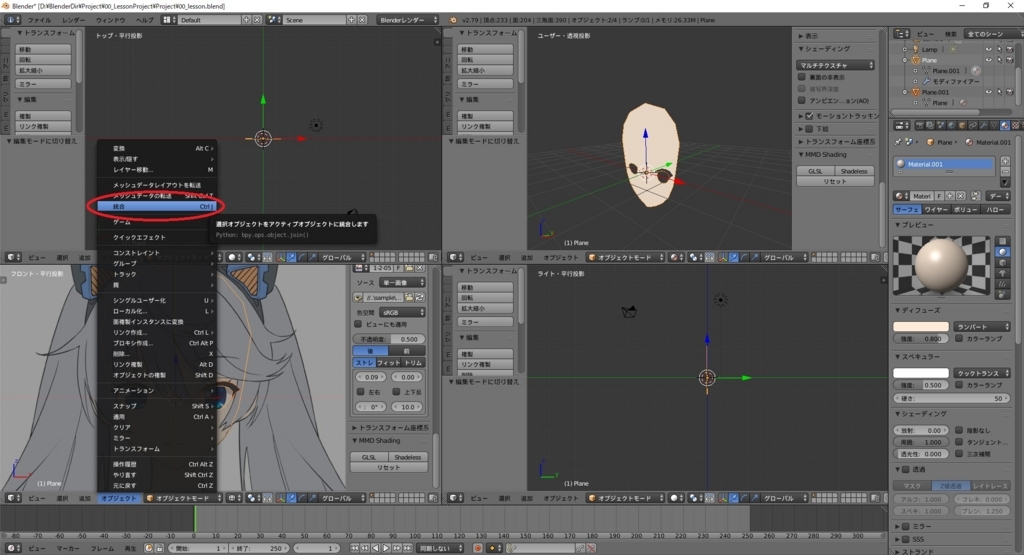Open the ランバート diffuse shader dropdown
The width and height of the screenshot is (1024, 555).
pyautogui.click(x=982, y=326)
